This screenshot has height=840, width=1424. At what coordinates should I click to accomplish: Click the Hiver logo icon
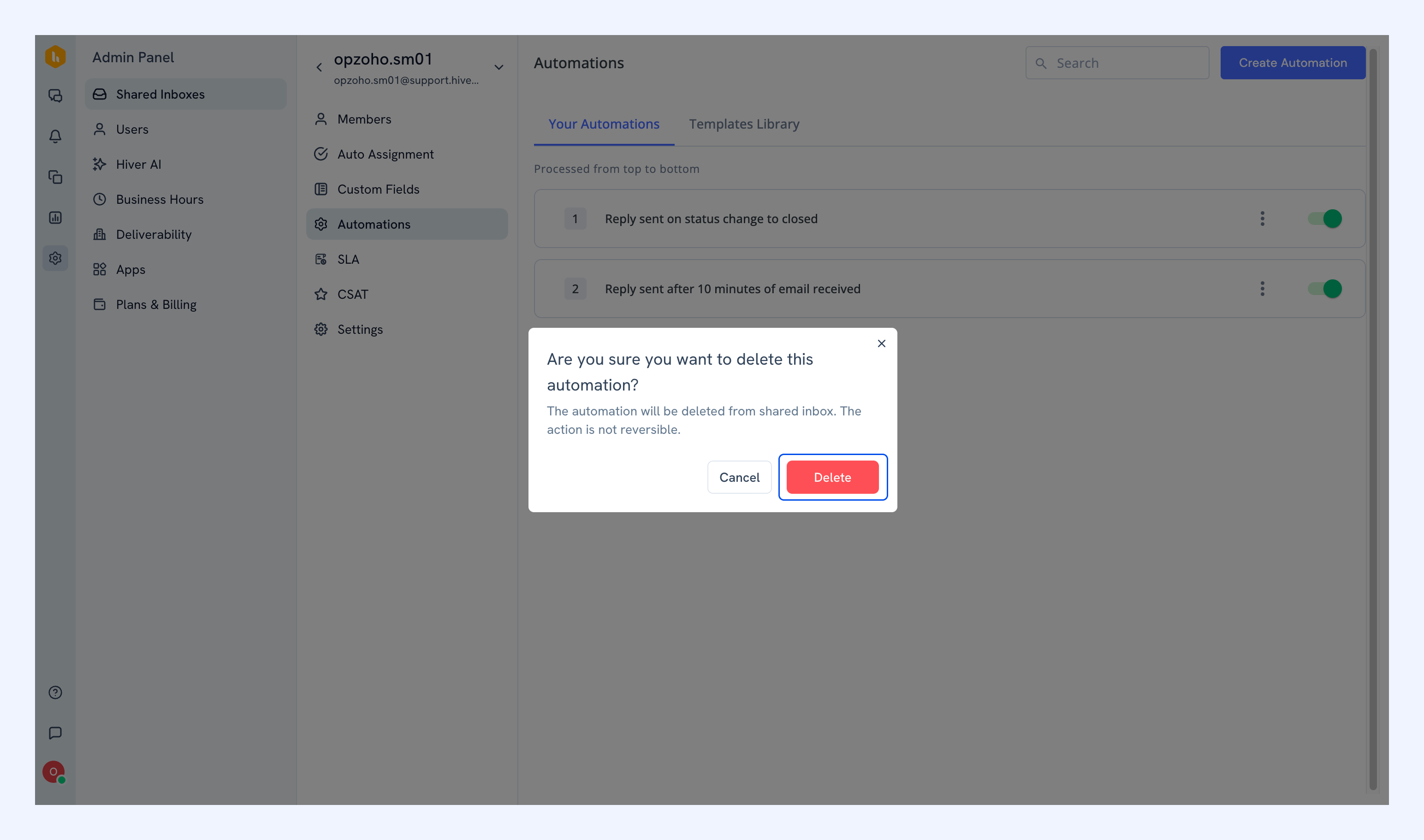click(x=55, y=57)
